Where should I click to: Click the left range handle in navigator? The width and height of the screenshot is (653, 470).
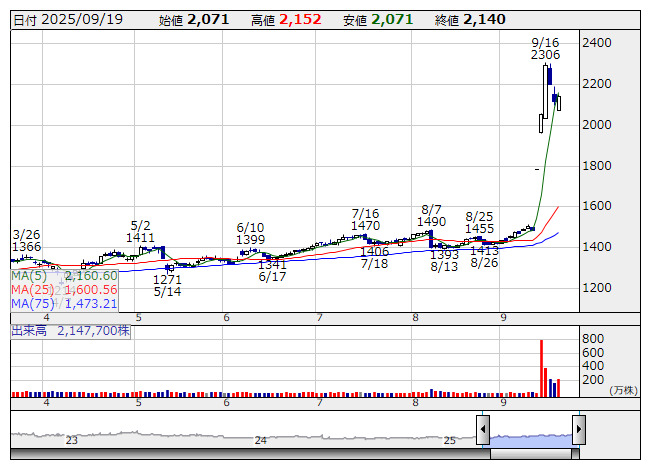coord(483,431)
